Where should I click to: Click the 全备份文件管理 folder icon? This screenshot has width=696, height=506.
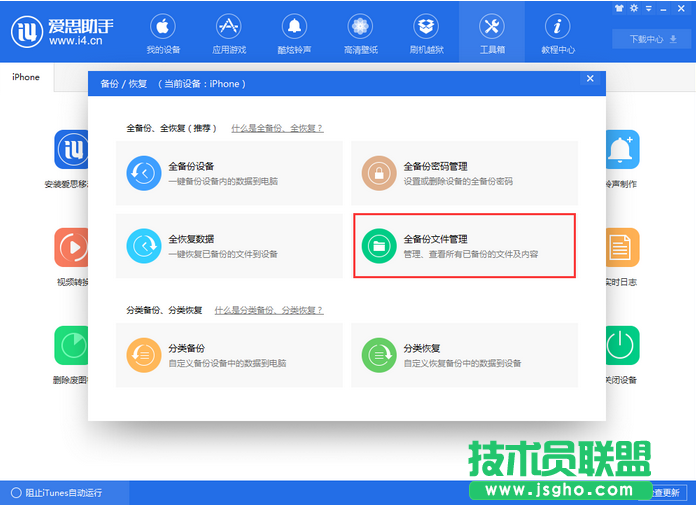(379, 246)
